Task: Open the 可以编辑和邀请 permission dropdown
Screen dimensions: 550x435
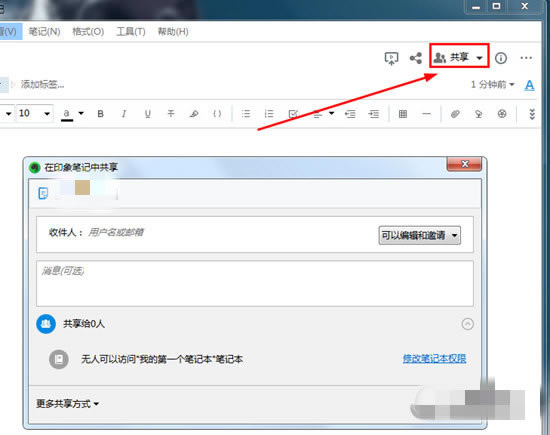Action: tap(420, 235)
